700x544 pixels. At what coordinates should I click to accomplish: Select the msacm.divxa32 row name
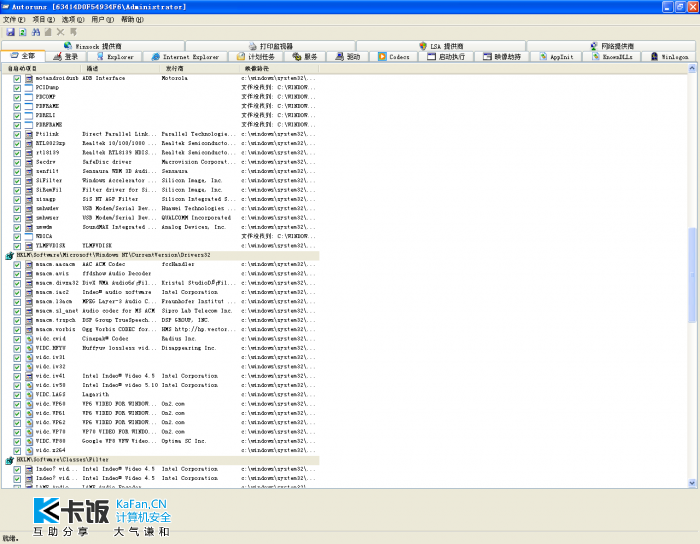tap(57, 283)
